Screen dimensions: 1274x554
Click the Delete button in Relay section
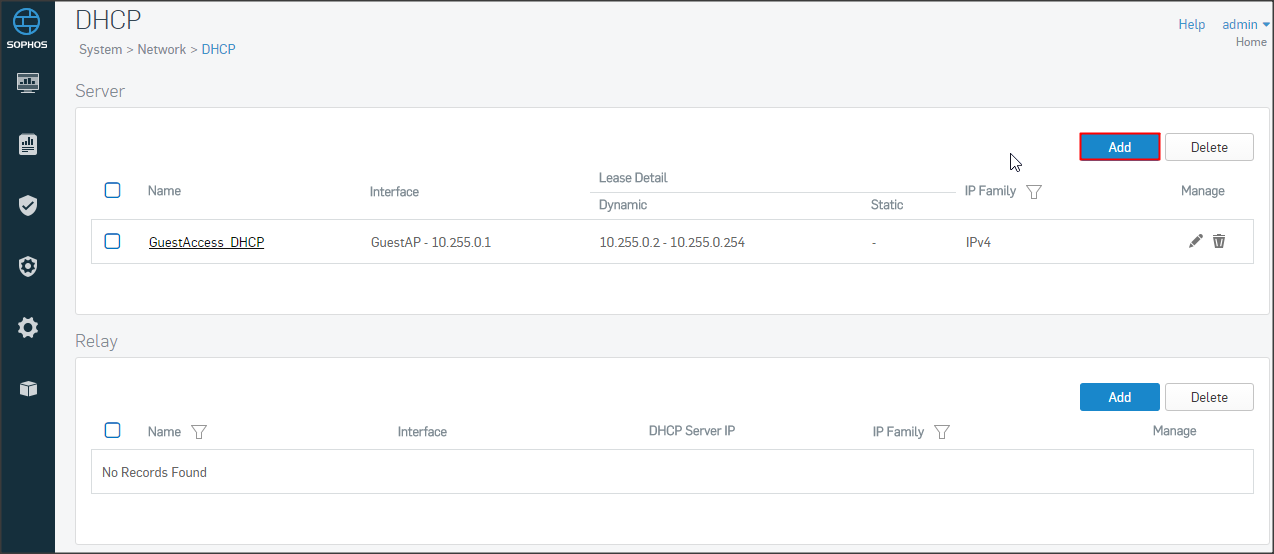tap(1208, 397)
